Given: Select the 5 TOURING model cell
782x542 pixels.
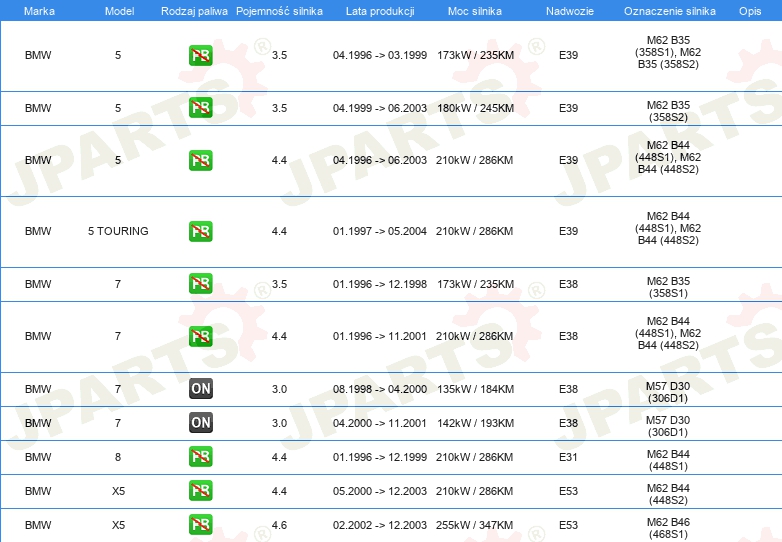Looking at the screenshot, I should pos(118,231).
